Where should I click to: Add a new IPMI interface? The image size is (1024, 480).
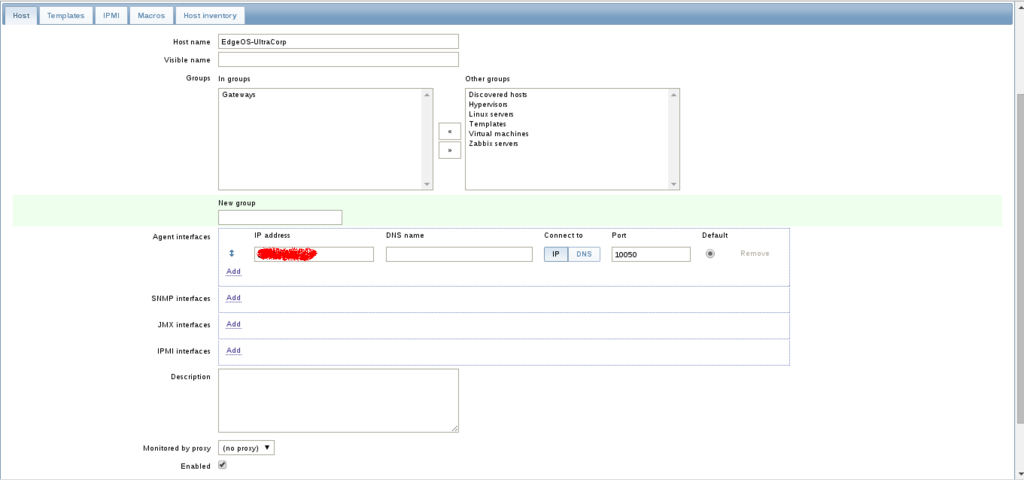233,351
